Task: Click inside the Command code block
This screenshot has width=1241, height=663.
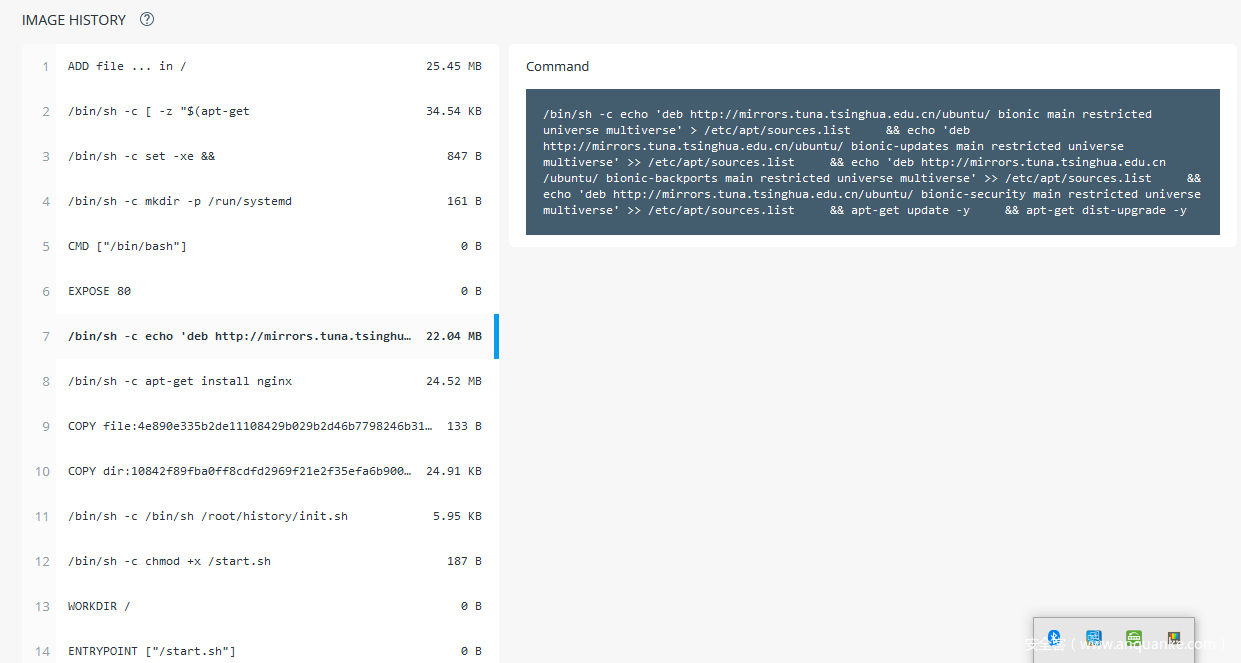Action: [872, 162]
